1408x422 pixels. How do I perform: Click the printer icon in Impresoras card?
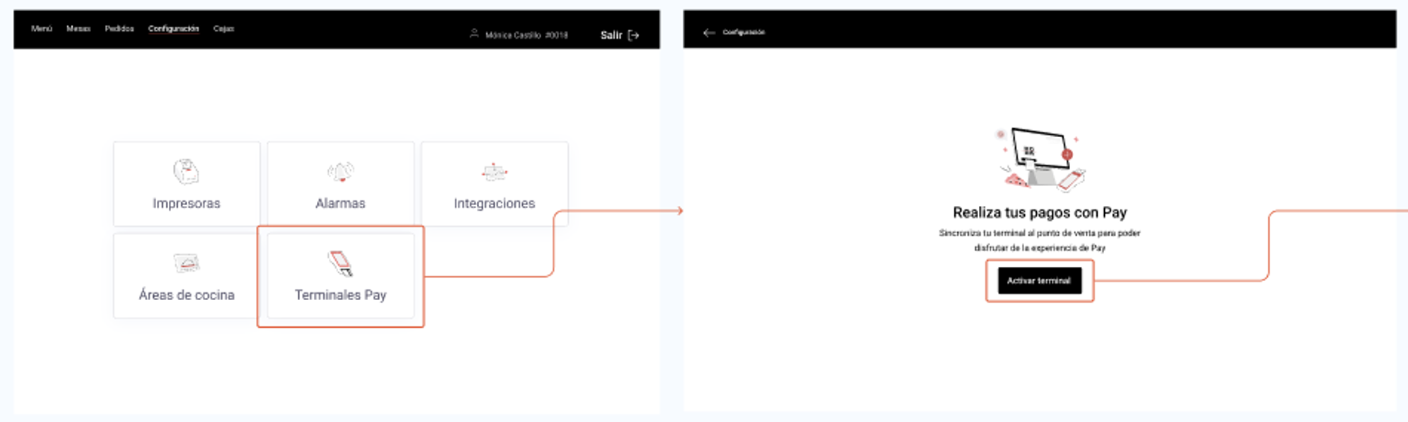(186, 172)
